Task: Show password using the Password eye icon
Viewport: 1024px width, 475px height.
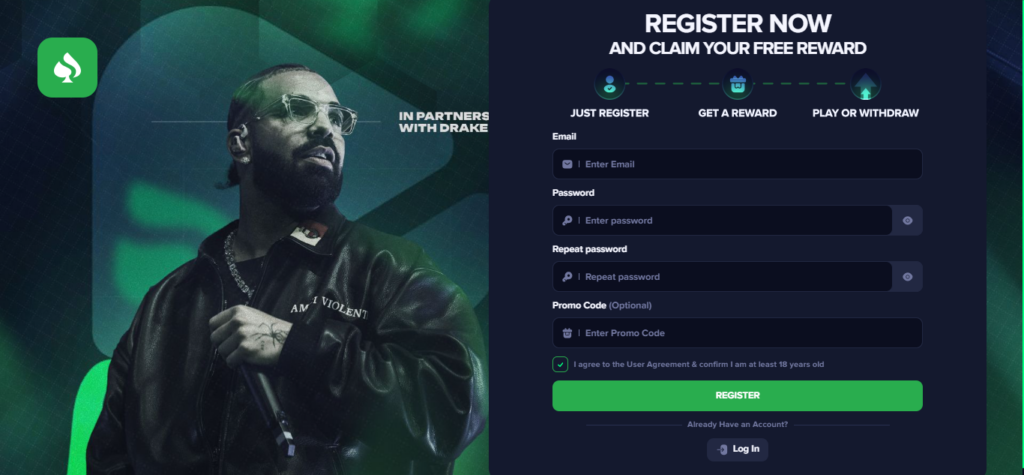Action: point(907,220)
